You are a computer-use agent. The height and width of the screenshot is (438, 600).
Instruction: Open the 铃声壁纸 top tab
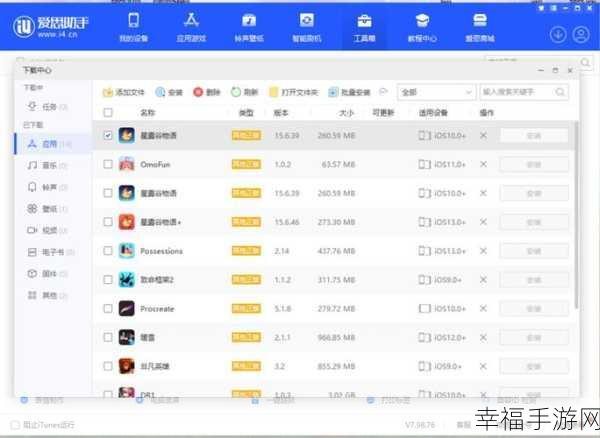point(249,27)
